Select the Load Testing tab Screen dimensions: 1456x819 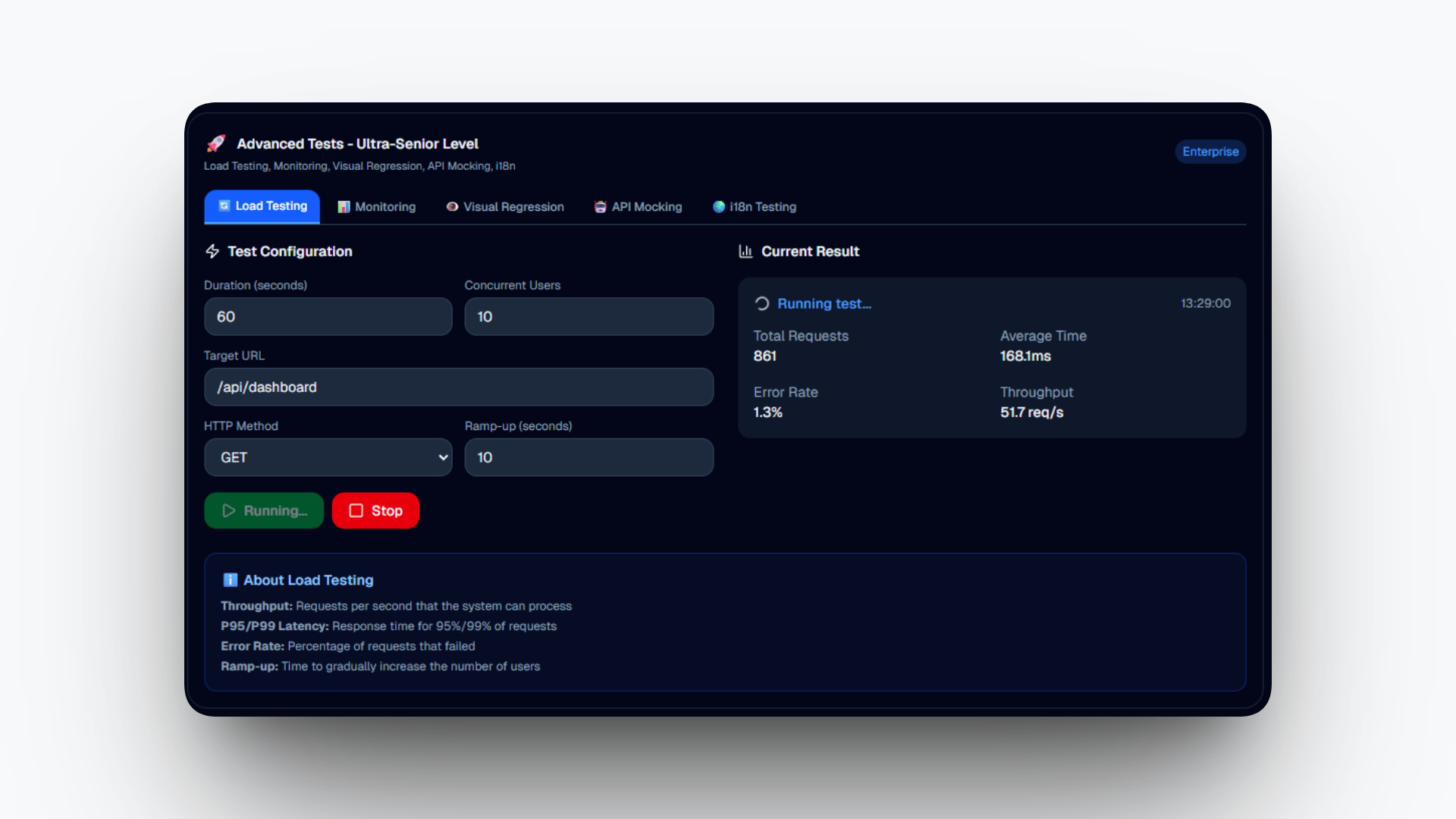(262, 206)
